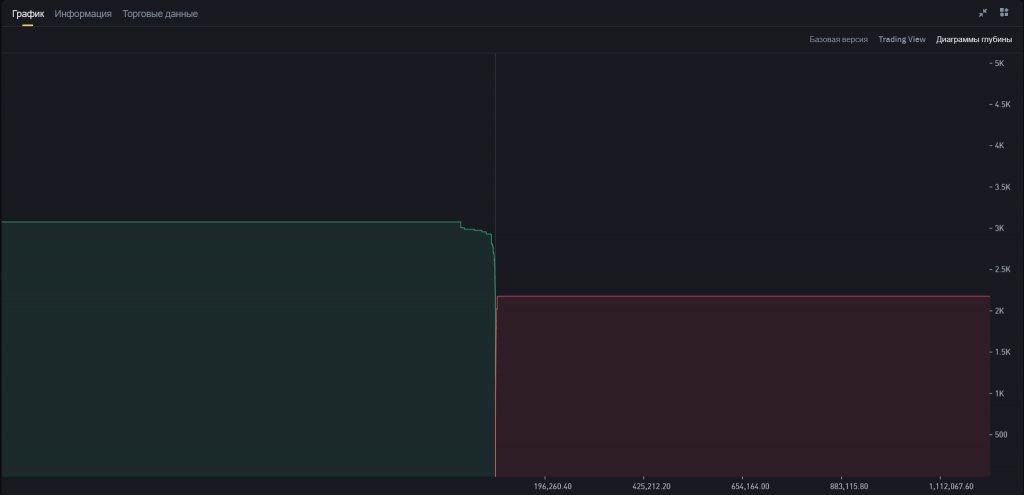Click the 2K volume axis label
Viewport: 1024px width, 495px height.
998,311
